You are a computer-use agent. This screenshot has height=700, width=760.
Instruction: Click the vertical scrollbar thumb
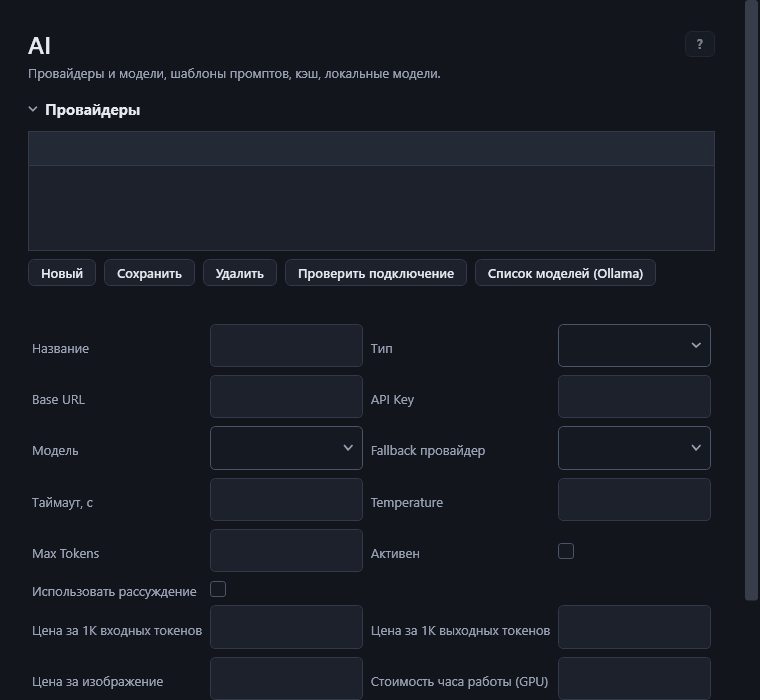(x=751, y=301)
